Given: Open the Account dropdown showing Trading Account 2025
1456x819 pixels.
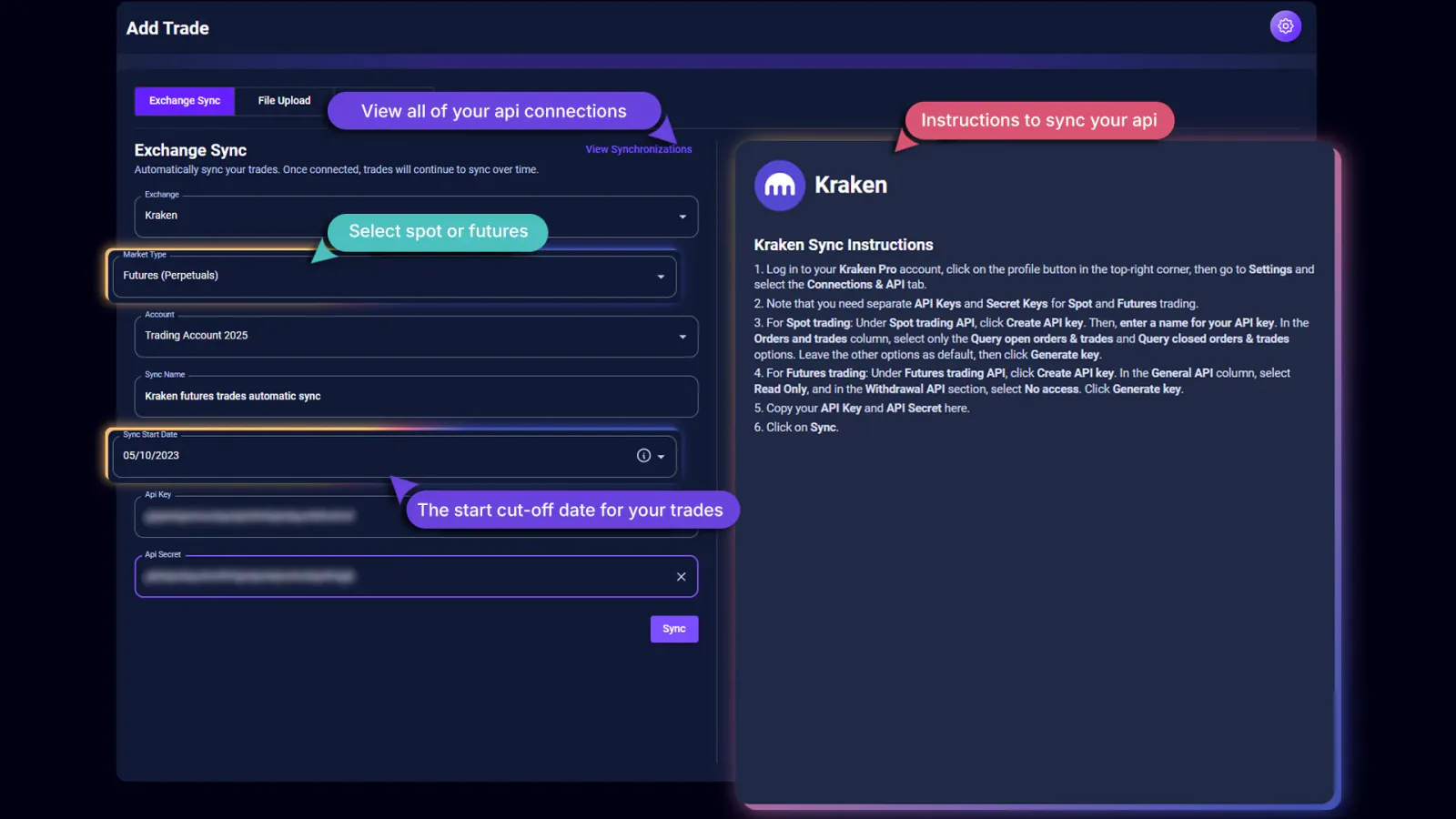Looking at the screenshot, I should [682, 336].
